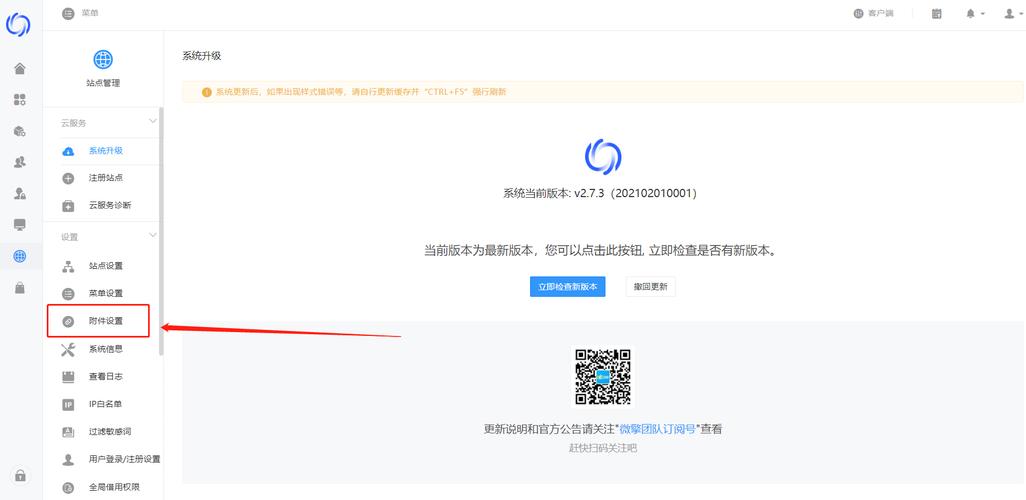Screen dimensions: 1026x500
Task: Open the home icon in the left rail
Action: tap(20, 69)
